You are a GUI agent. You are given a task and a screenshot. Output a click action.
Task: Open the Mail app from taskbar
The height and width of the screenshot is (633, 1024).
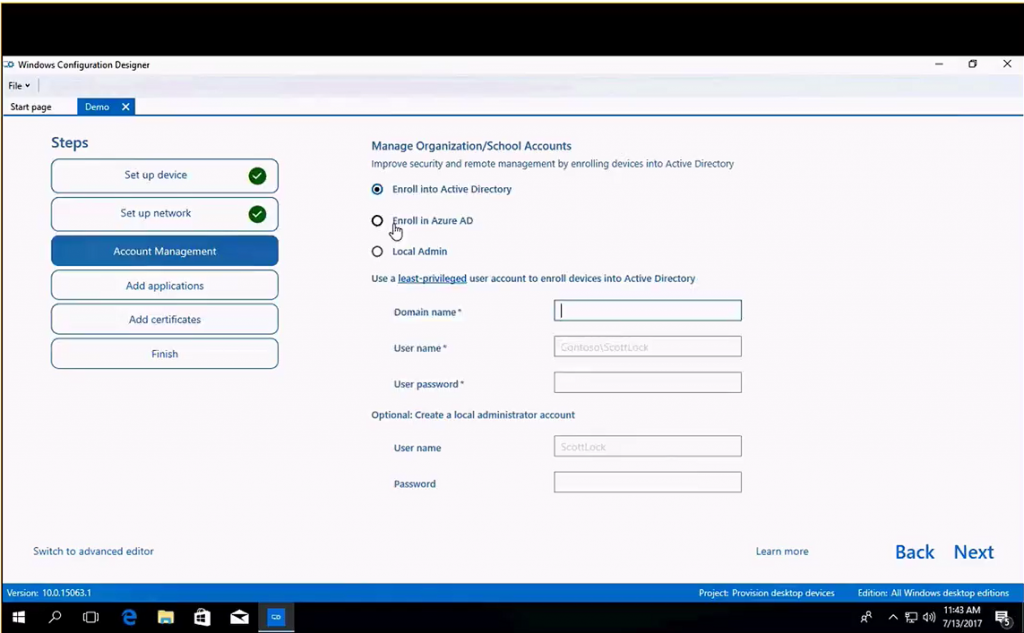(x=239, y=617)
